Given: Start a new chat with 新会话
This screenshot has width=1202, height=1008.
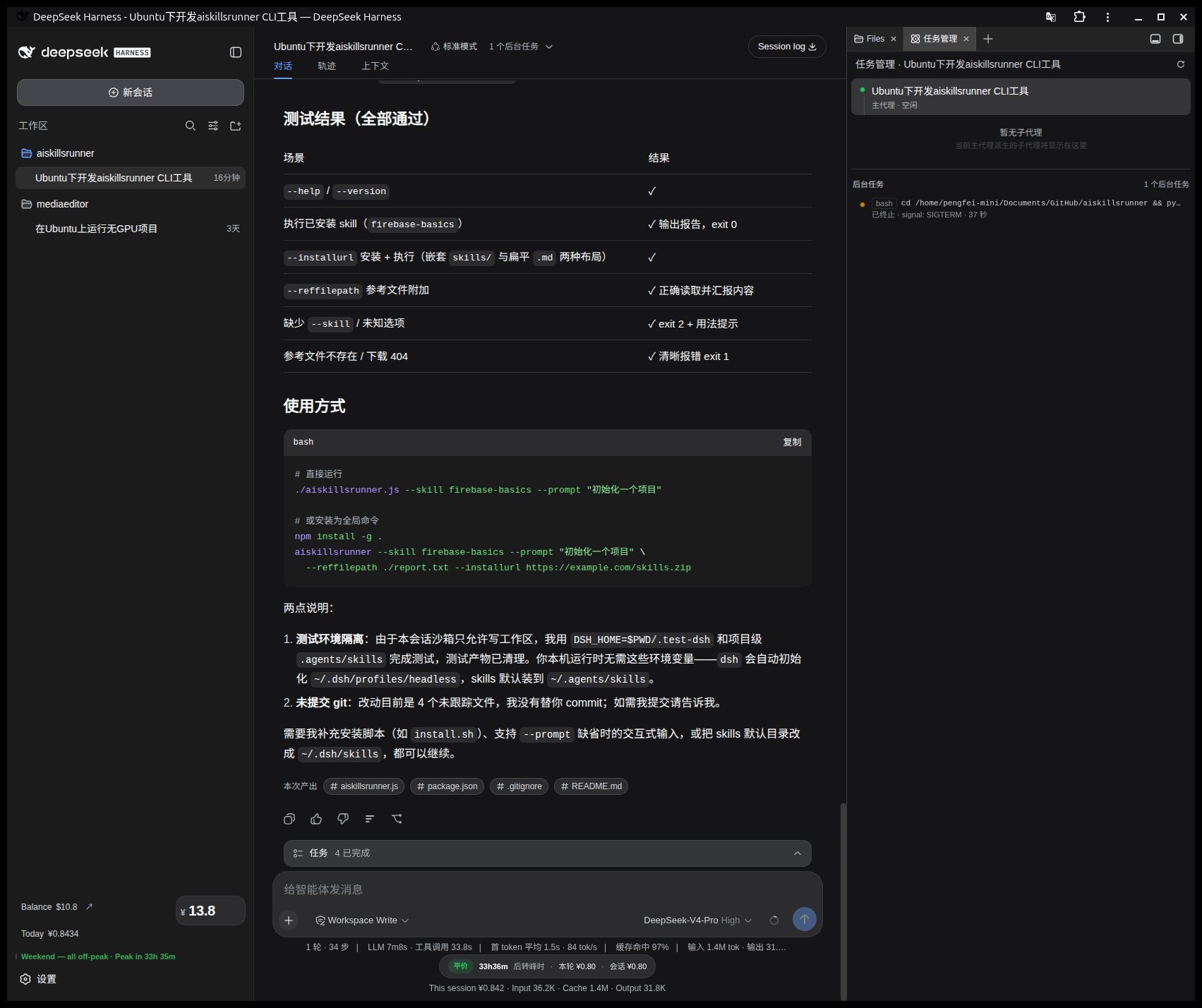Looking at the screenshot, I should (x=131, y=92).
